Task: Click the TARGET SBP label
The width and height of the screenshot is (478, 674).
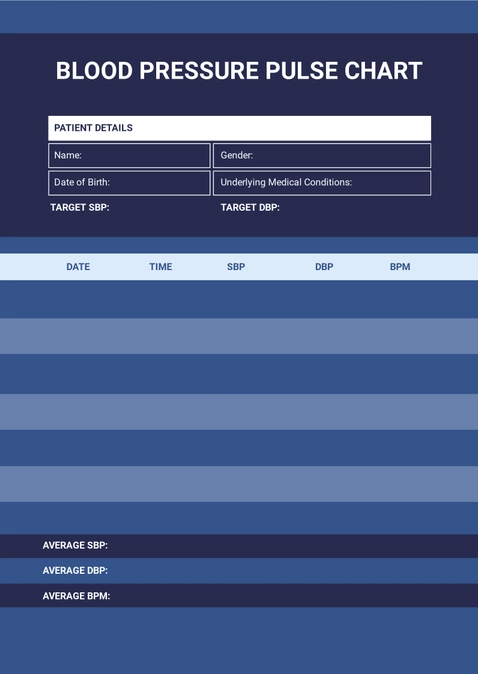Action: 80,208
